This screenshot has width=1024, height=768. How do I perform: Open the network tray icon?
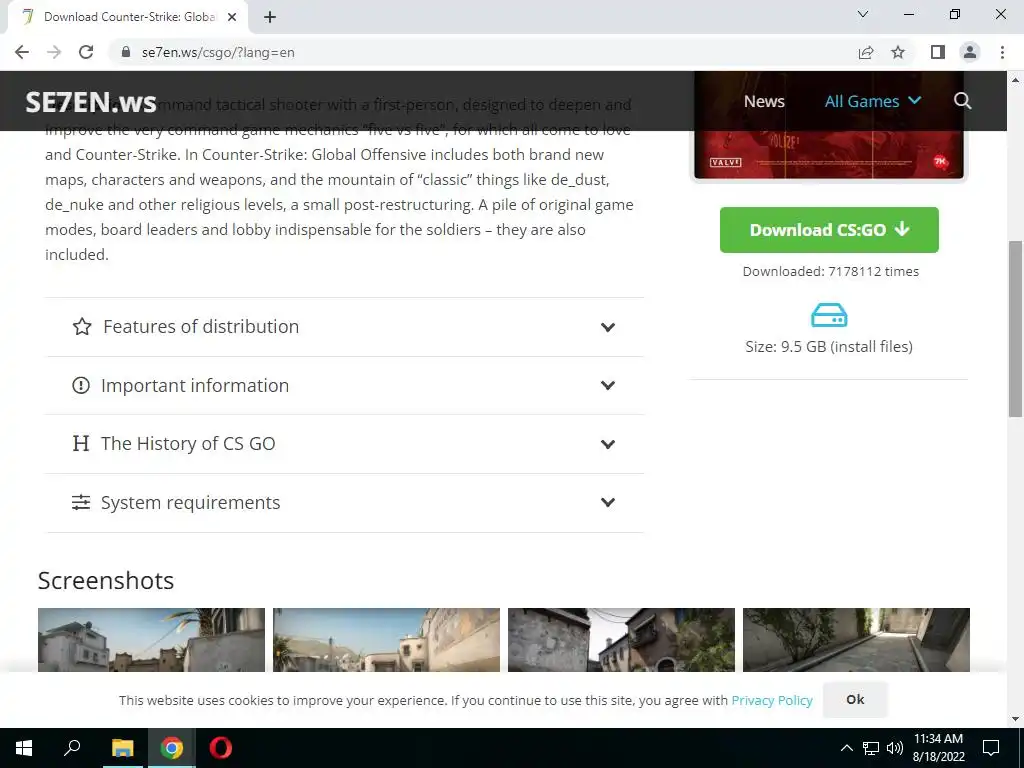click(871, 748)
